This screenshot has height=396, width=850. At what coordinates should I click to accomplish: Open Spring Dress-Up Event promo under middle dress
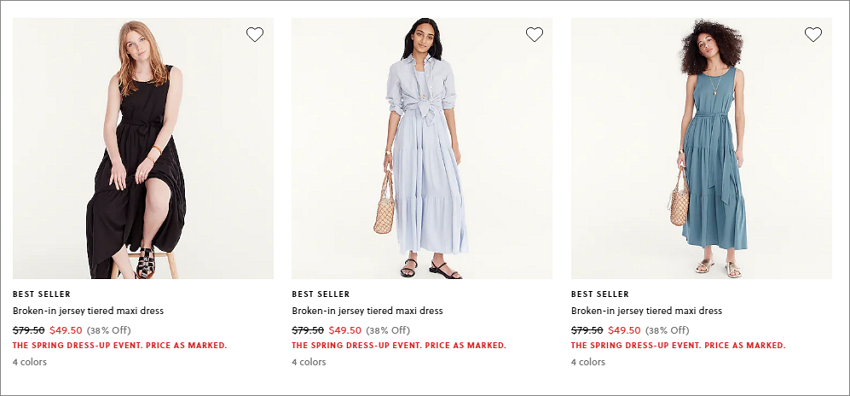pyautogui.click(x=399, y=346)
